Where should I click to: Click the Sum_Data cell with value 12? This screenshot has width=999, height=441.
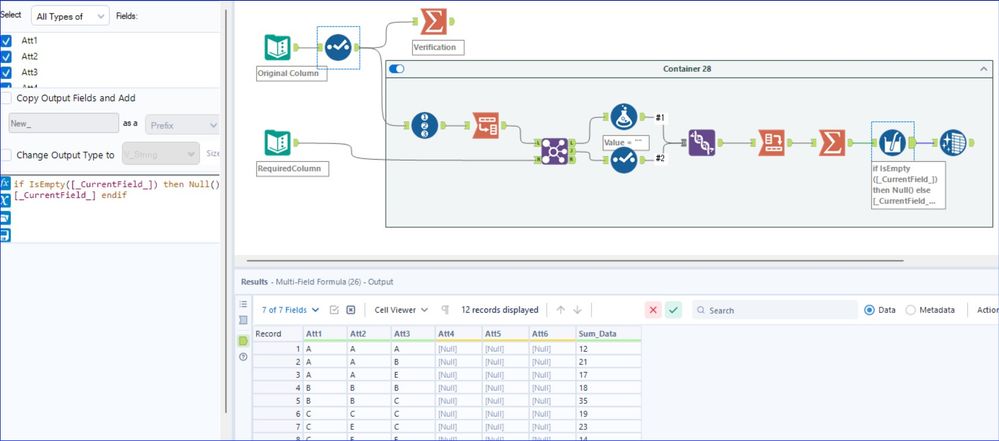(x=608, y=349)
